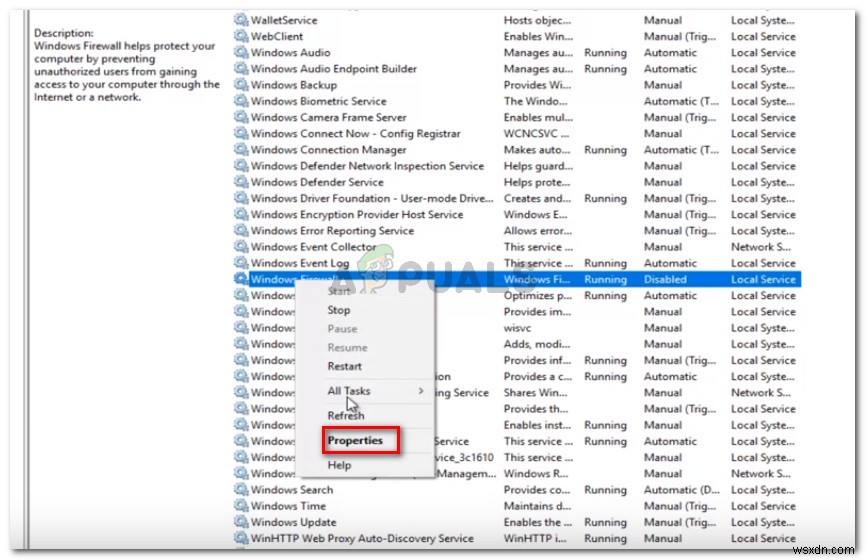The image size is (866, 560).
Task: Expand the All Tasks submenu arrow
Action: pos(421,390)
